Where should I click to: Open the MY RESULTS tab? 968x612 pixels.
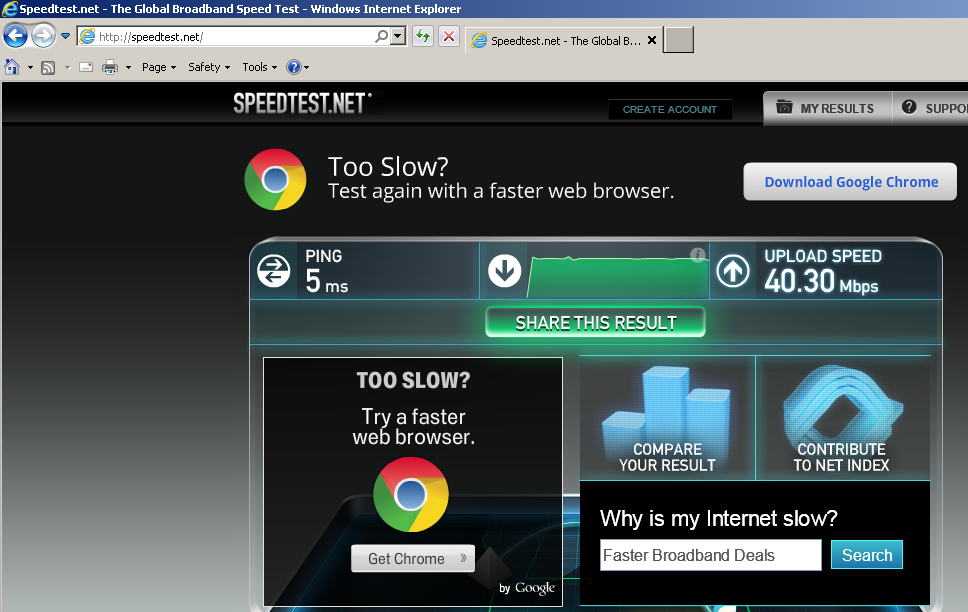pos(827,108)
